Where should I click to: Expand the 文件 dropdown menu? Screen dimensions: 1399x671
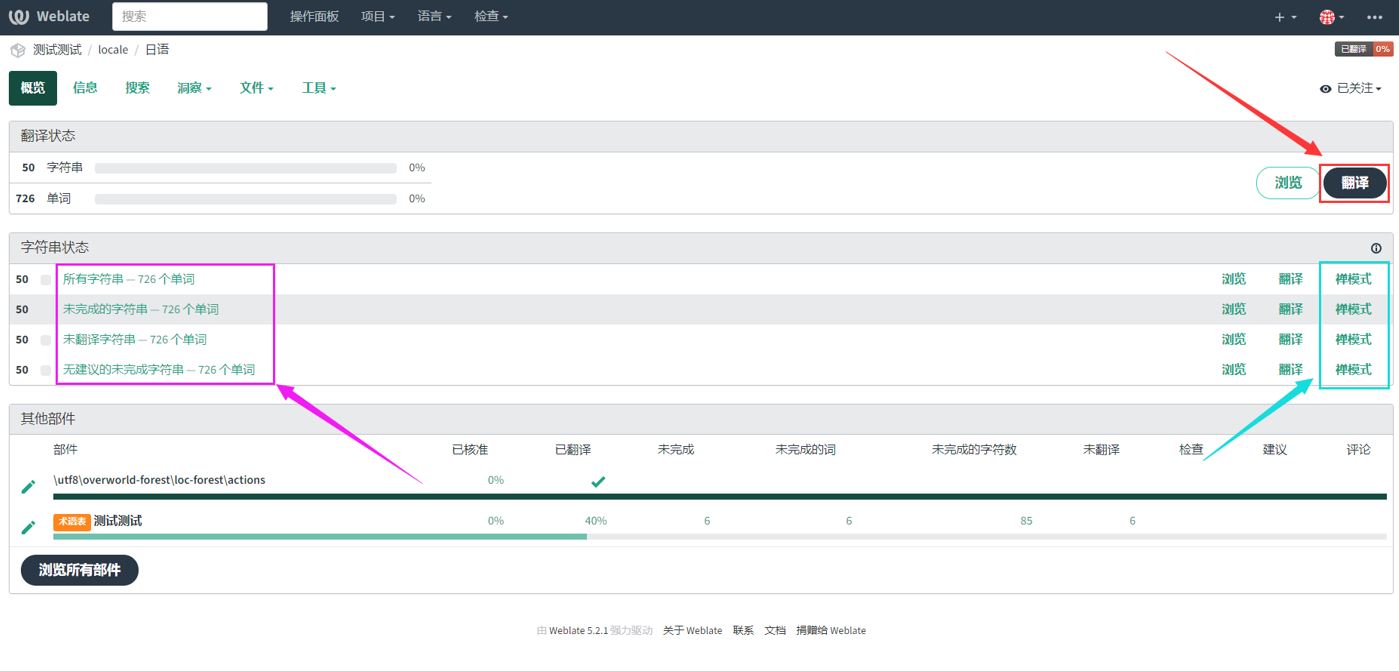256,88
